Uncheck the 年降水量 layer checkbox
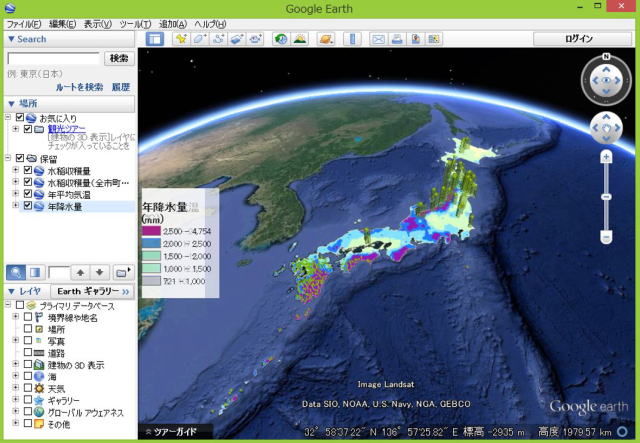The height and width of the screenshot is (443, 640). click(x=27, y=206)
